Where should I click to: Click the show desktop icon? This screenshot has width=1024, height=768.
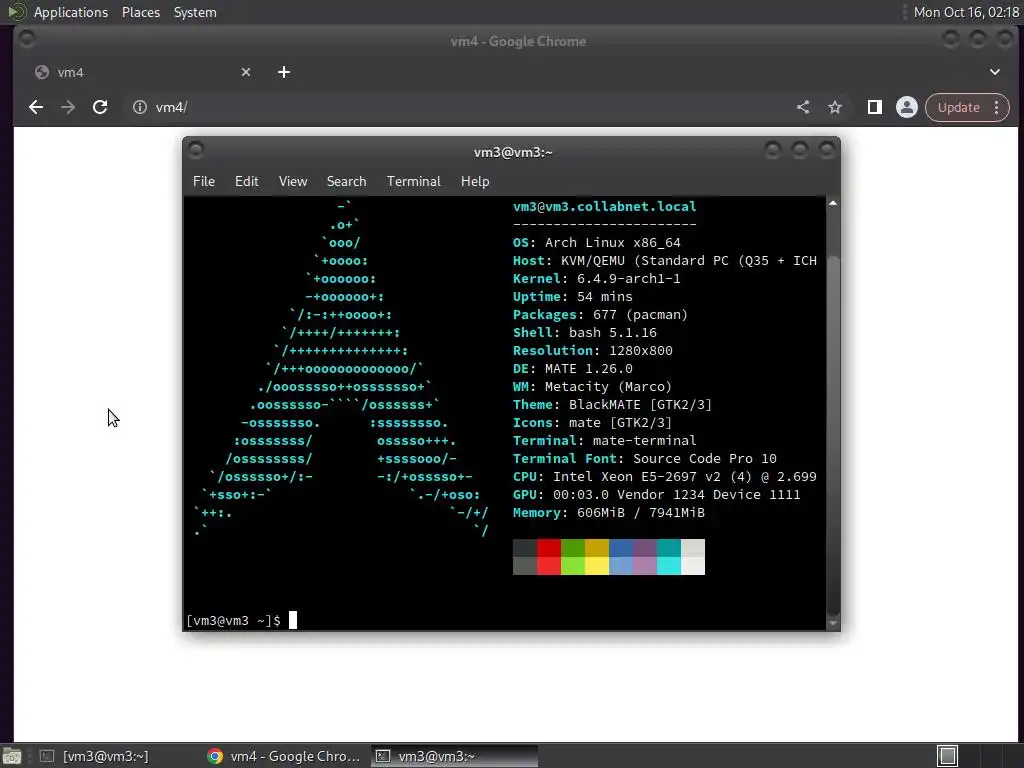tap(12, 756)
